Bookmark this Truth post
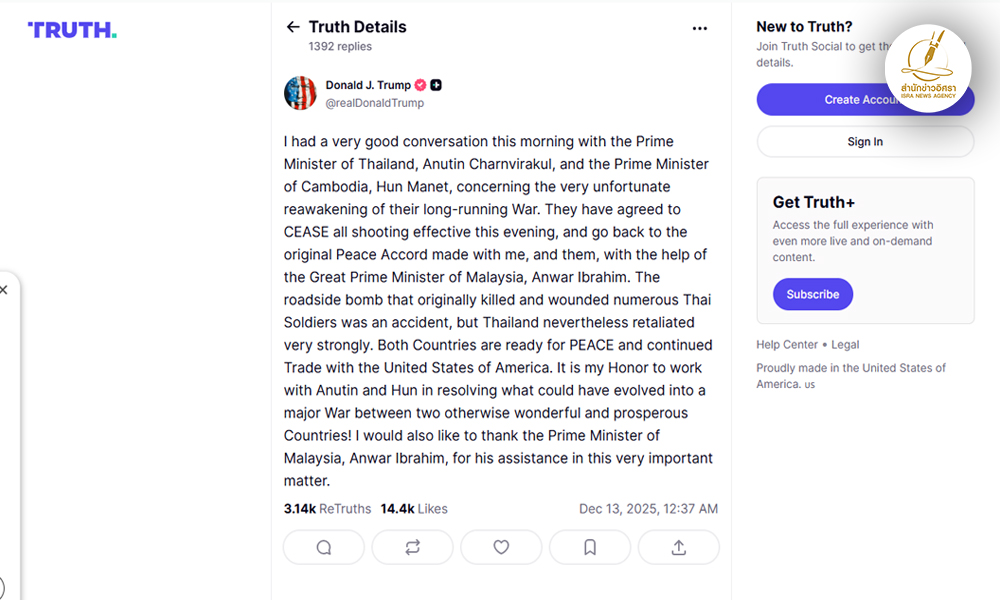The image size is (1000, 600). [590, 547]
